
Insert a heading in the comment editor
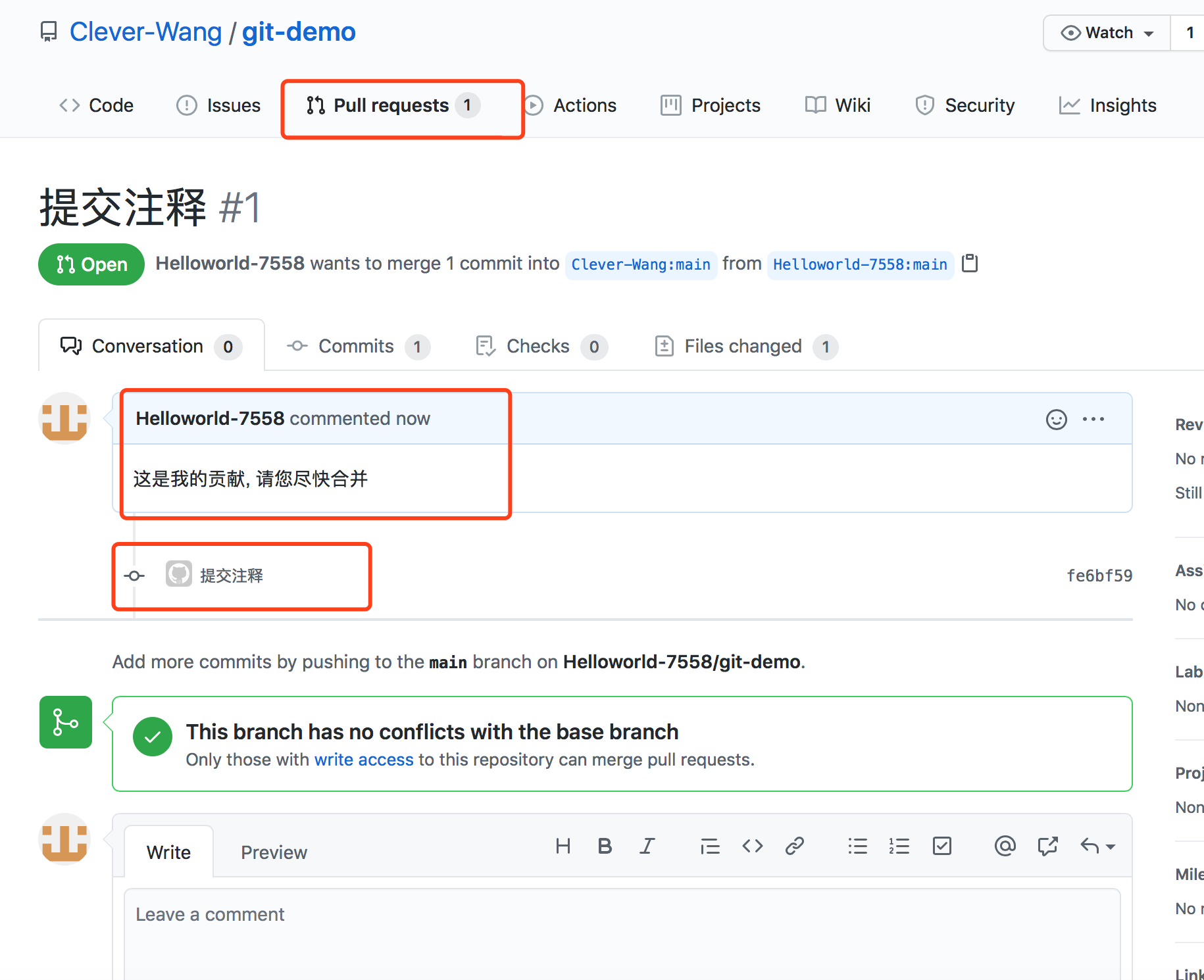563,846
